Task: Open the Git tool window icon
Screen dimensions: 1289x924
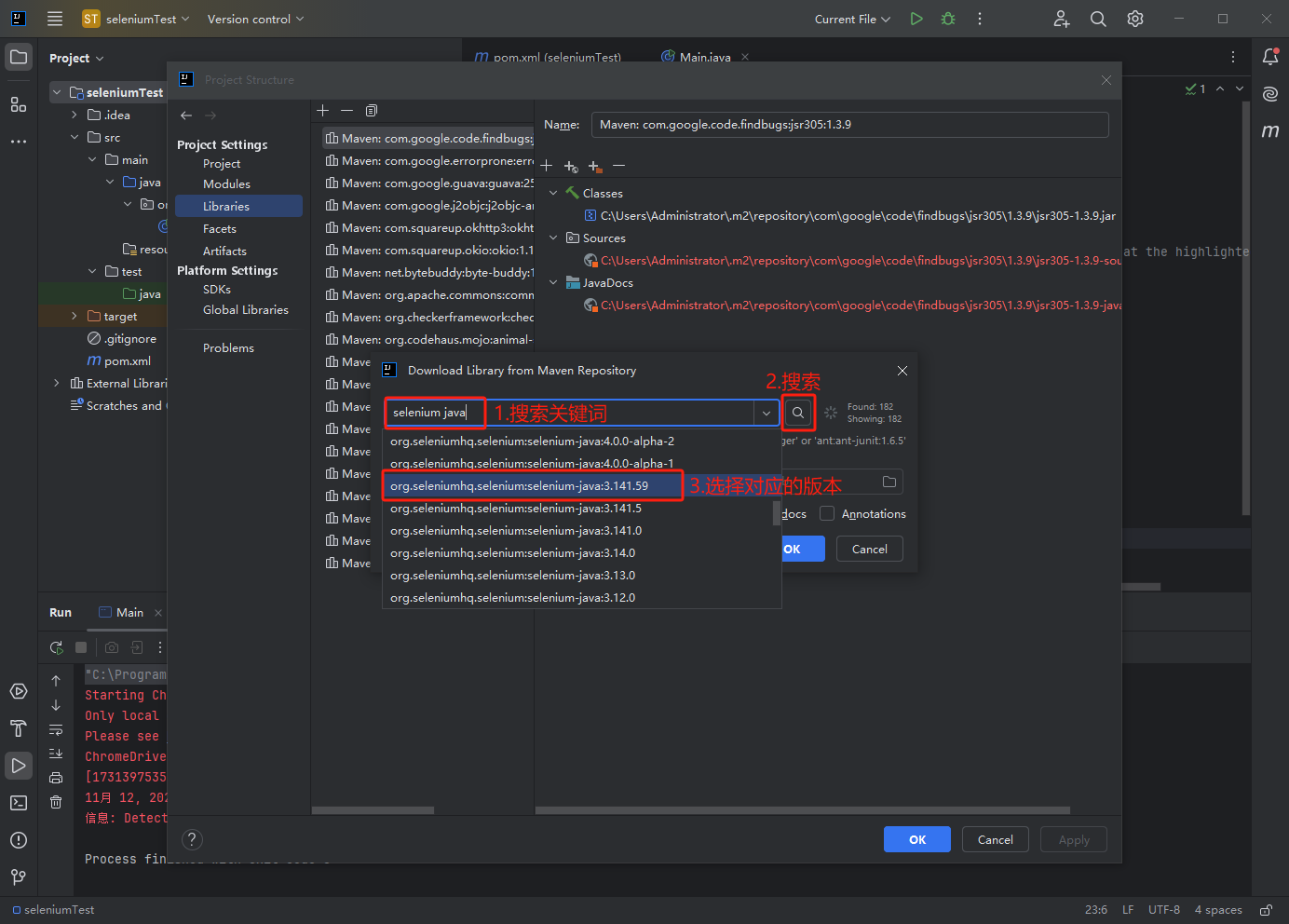Action: click(x=19, y=877)
